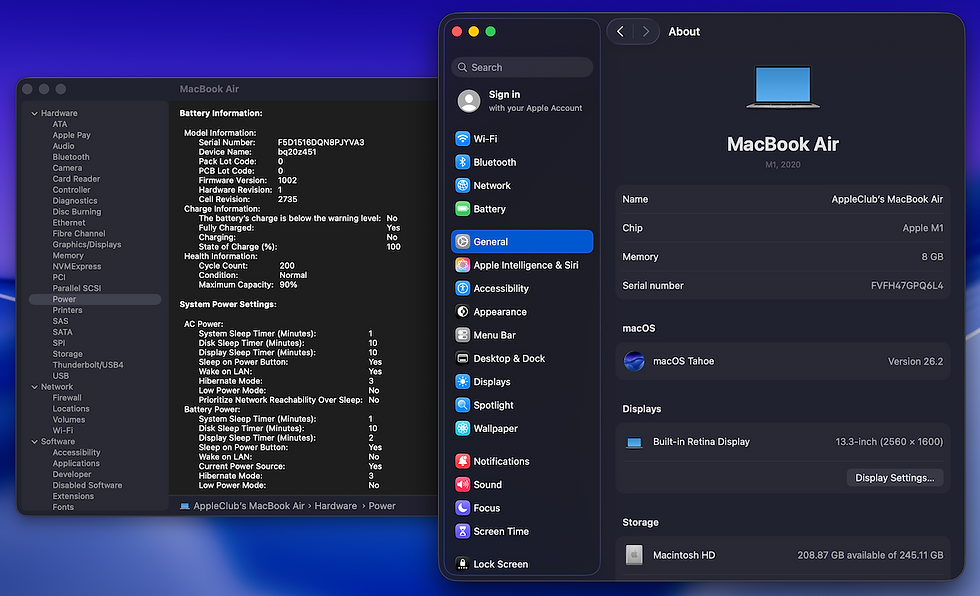This screenshot has height=596, width=980.
Task: Click the Version 26.2 text
Action: pos(916,361)
